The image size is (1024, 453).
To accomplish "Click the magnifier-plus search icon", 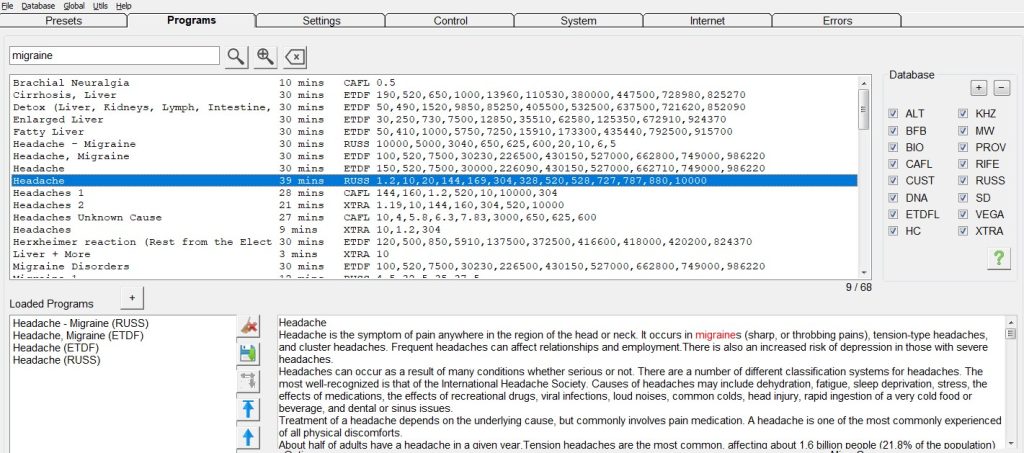I will pos(265,56).
